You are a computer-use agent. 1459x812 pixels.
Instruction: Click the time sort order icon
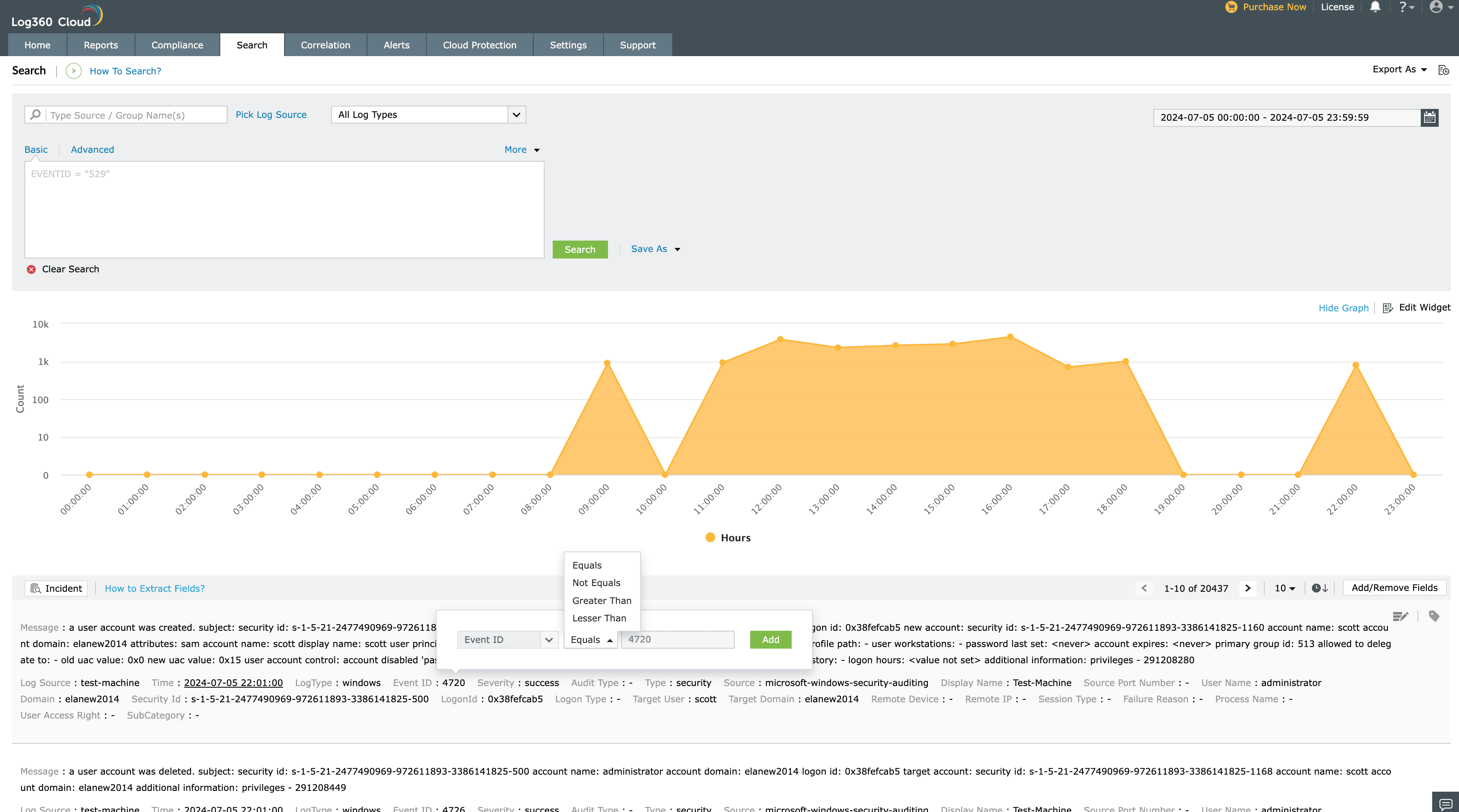coord(1320,588)
